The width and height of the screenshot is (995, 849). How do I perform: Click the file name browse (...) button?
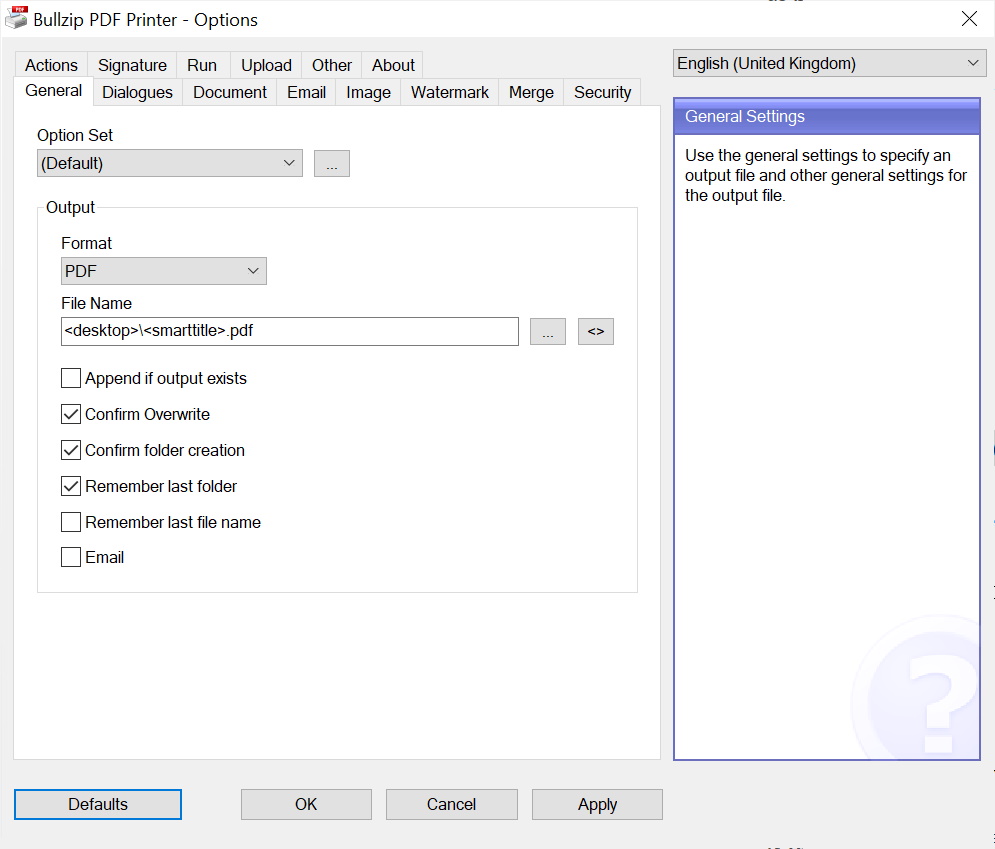click(548, 331)
